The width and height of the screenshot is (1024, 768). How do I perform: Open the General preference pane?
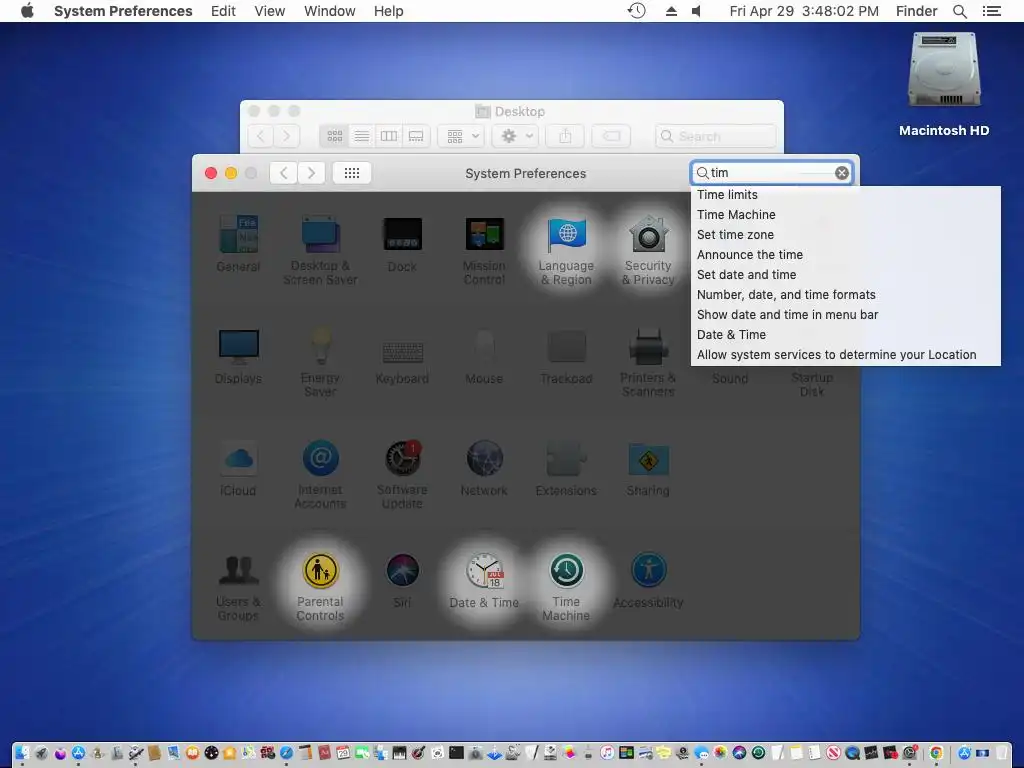(x=238, y=243)
